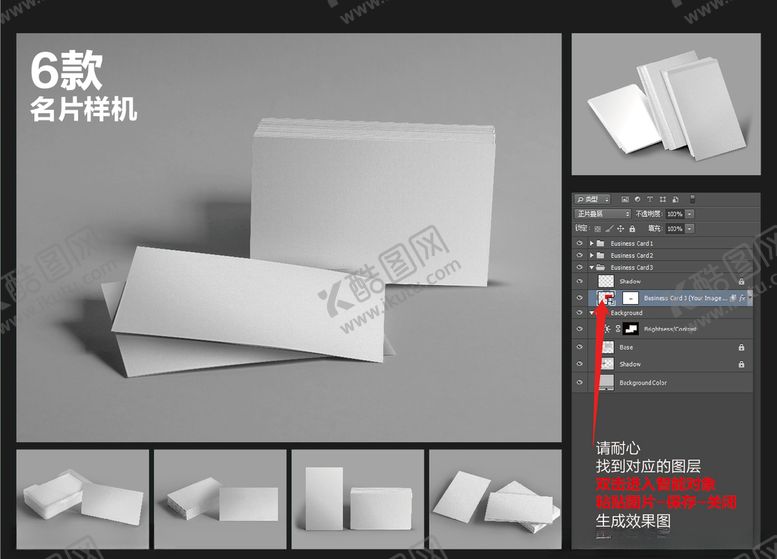Click the adjustment layer filter icon
The width and height of the screenshot is (777, 559).
click(637, 199)
